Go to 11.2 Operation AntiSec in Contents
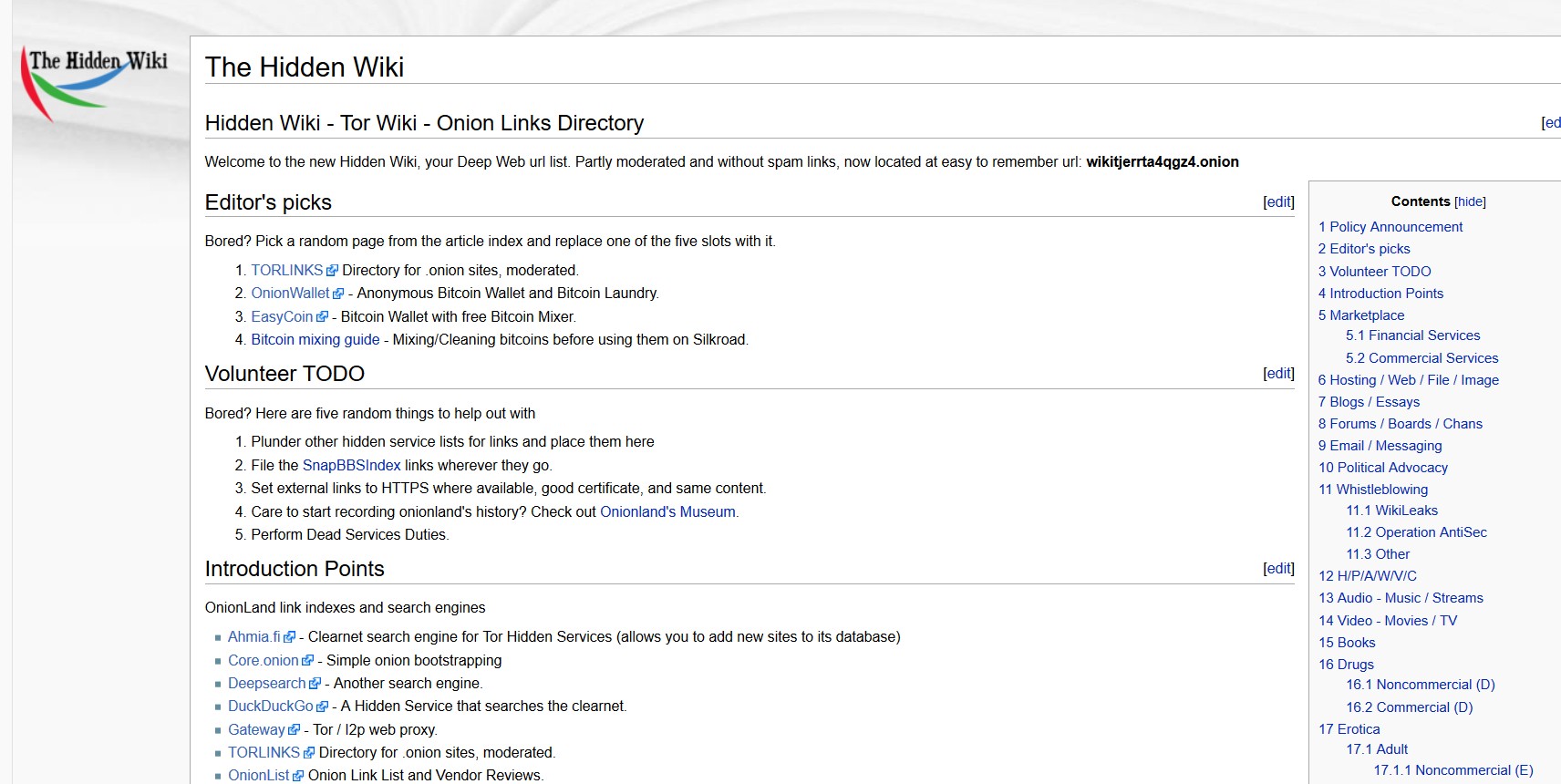The width and height of the screenshot is (1561, 784). pos(1417,532)
